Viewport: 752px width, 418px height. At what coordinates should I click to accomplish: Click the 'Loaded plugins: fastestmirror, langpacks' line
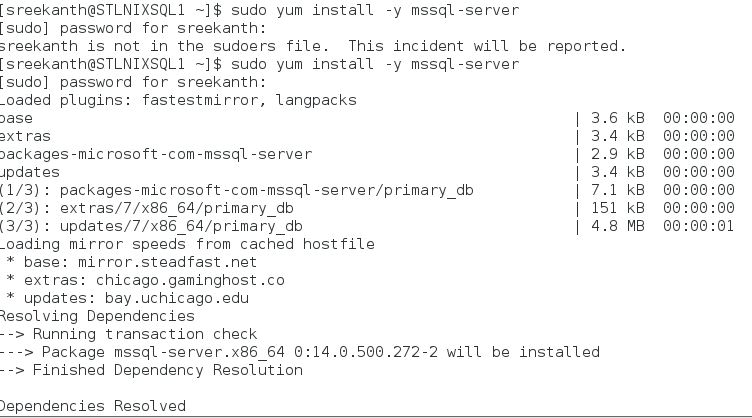pos(178,100)
